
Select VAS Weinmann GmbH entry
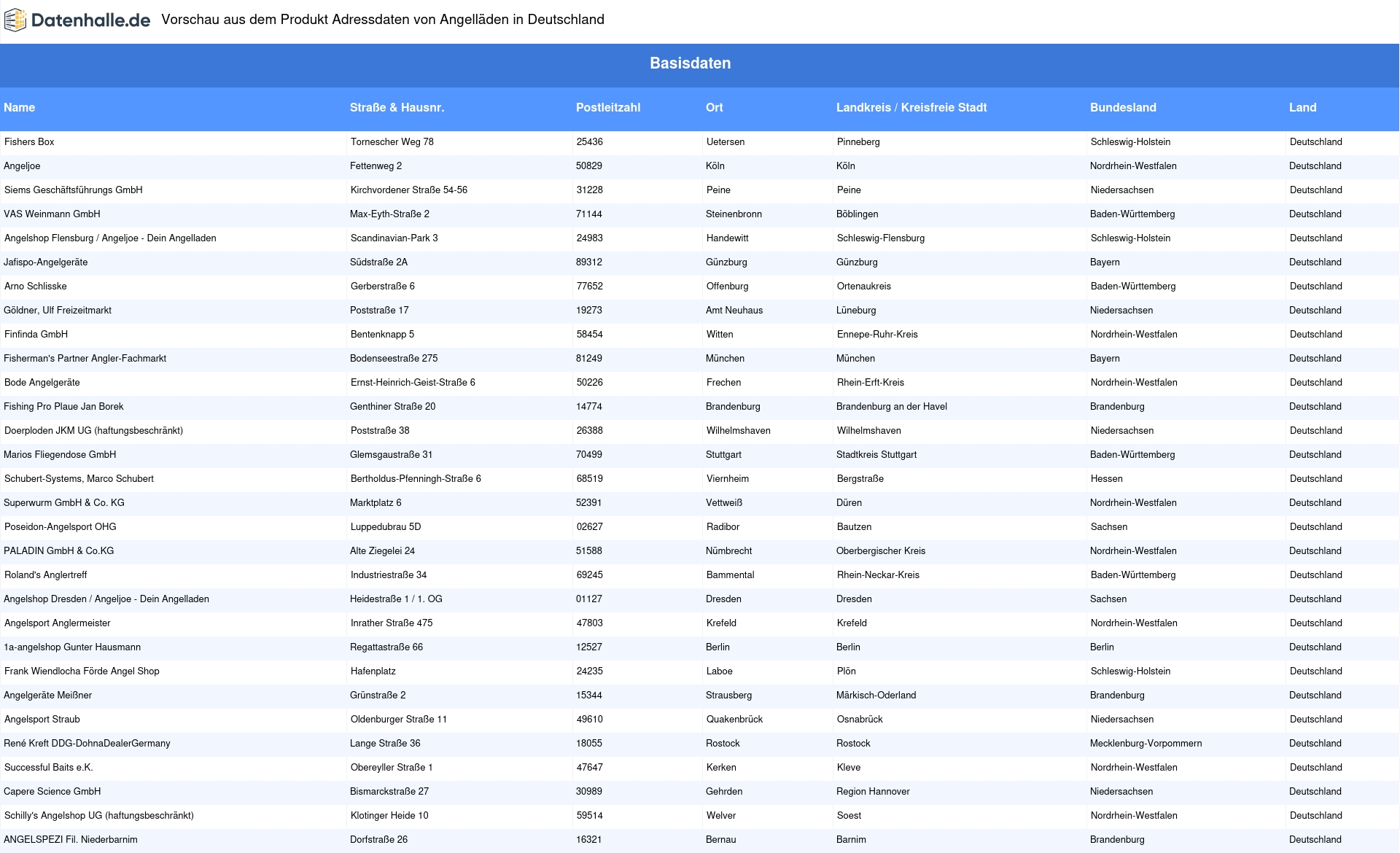click(x=52, y=214)
